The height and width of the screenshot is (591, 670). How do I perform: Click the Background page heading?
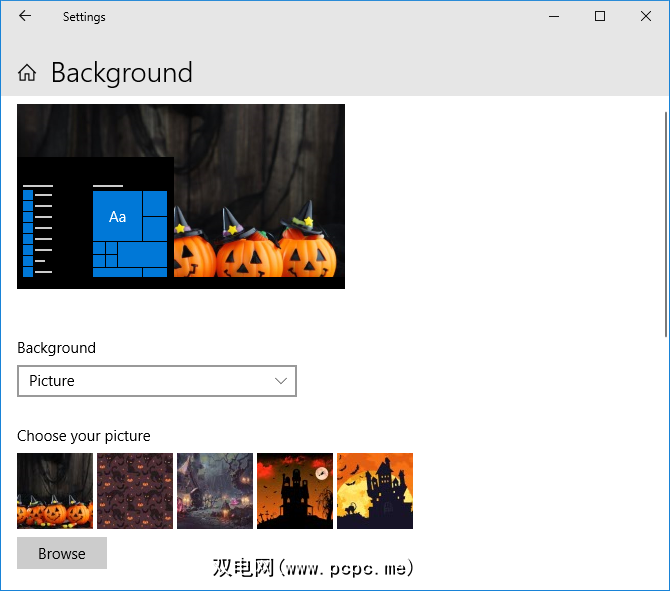point(121,73)
